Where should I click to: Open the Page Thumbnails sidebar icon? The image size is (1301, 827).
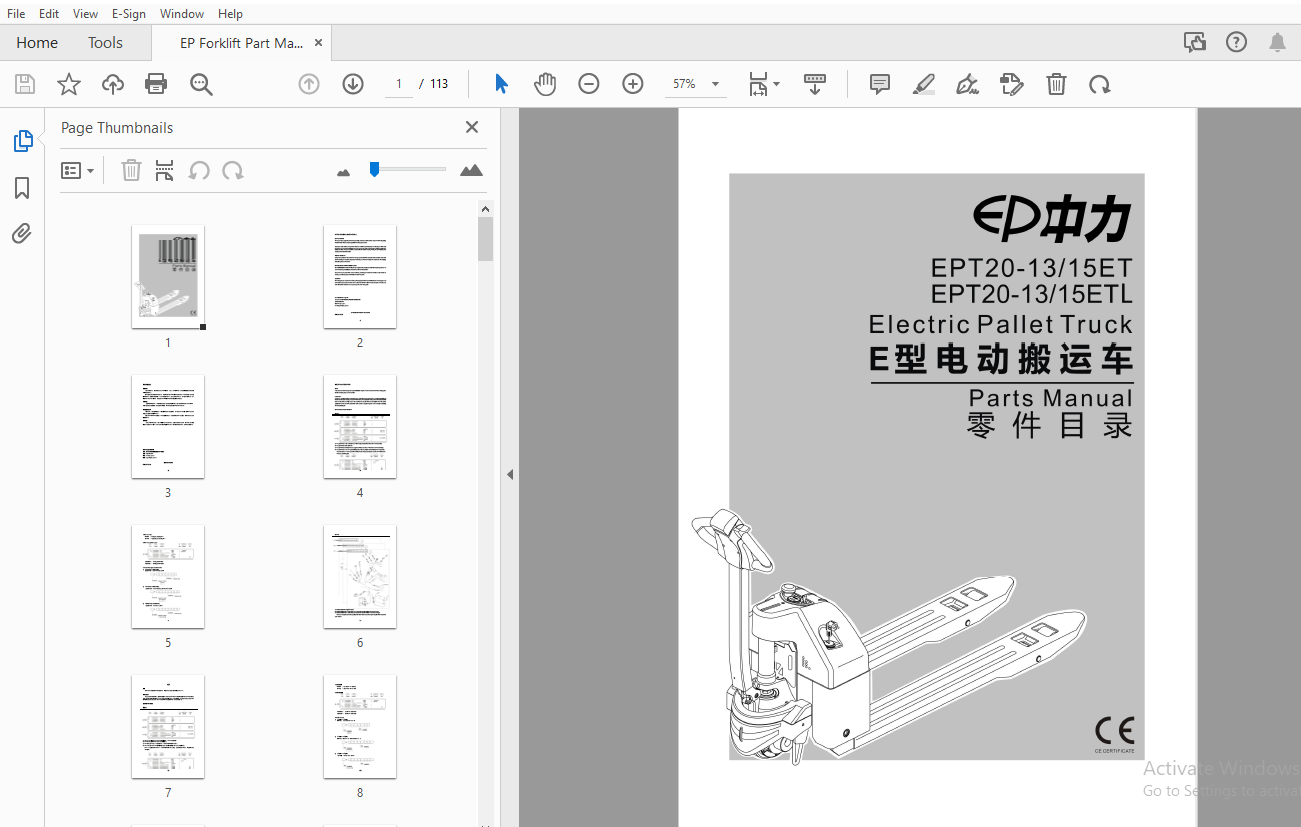coord(23,141)
